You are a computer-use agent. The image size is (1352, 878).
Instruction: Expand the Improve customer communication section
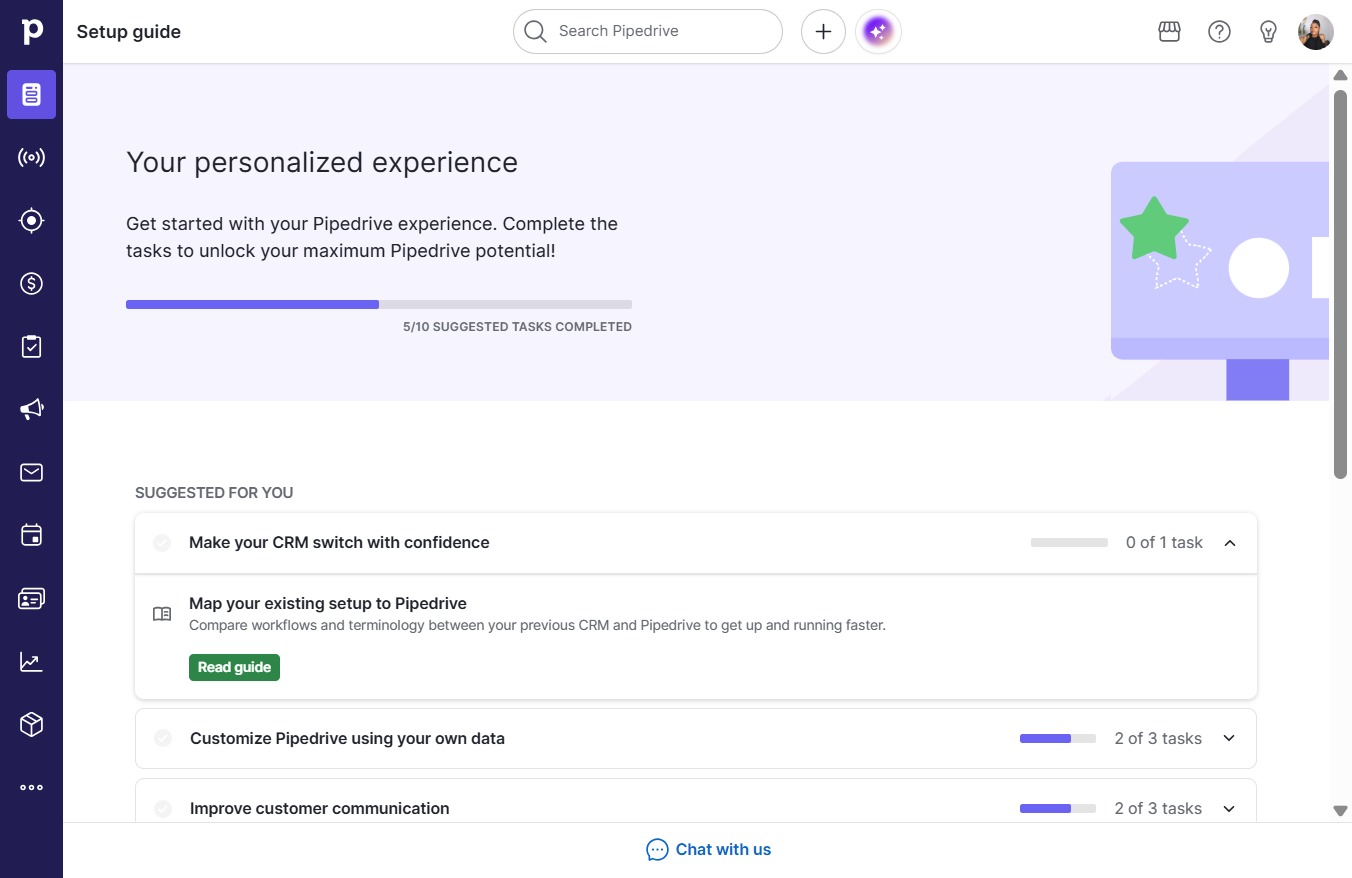(1229, 809)
